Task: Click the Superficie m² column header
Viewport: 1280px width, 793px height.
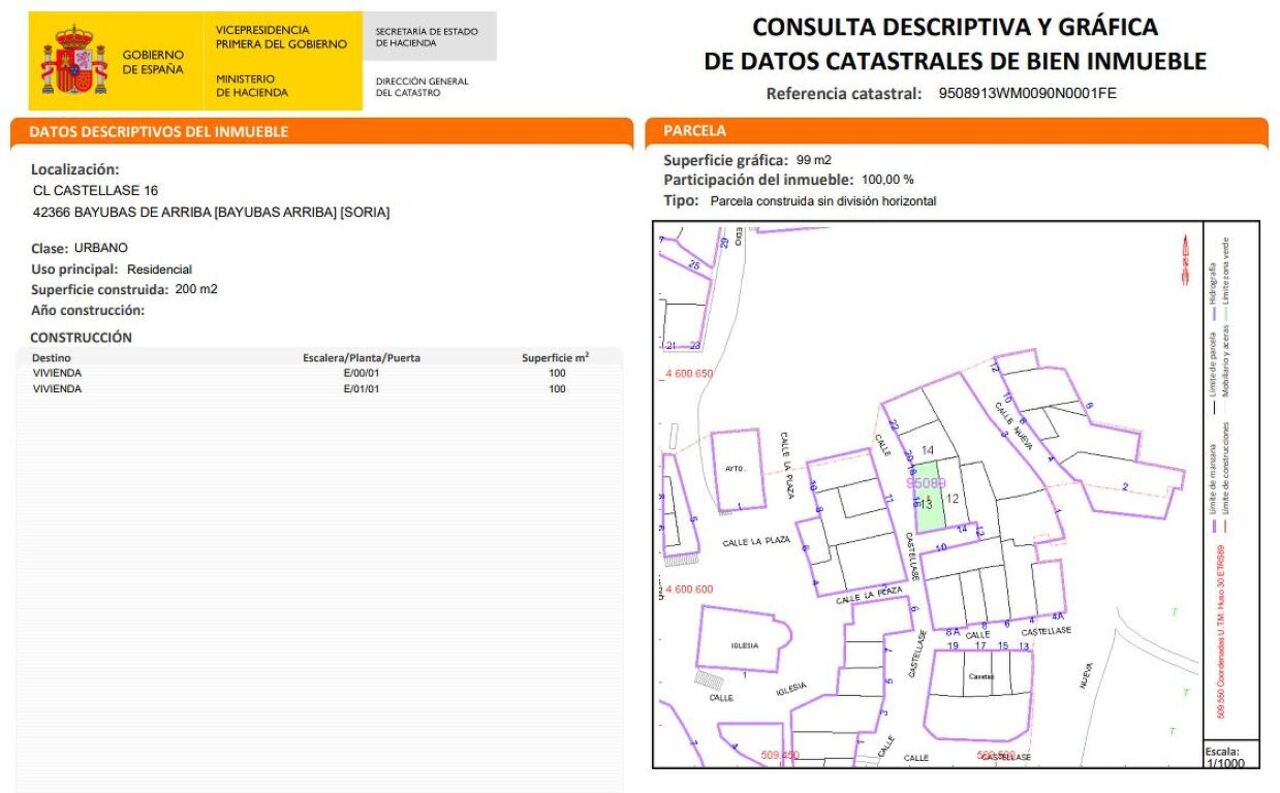Action: pyautogui.click(x=555, y=357)
